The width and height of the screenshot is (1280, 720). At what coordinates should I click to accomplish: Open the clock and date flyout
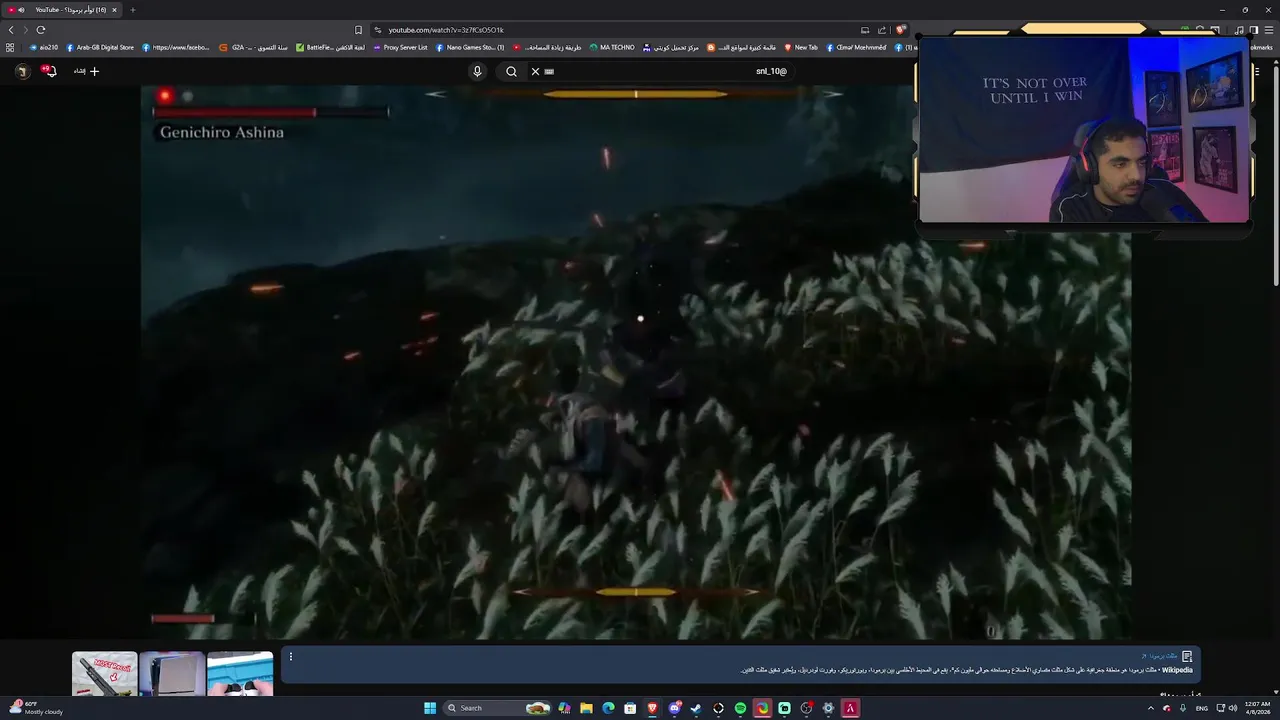tap(1257, 708)
